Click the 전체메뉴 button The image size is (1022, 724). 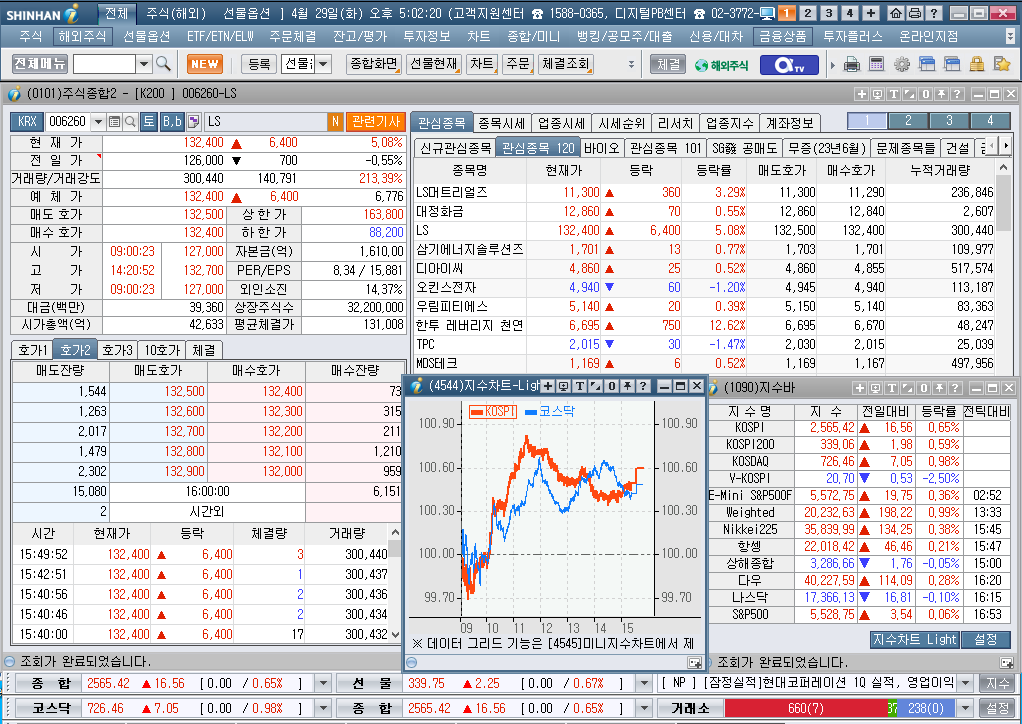[40, 64]
